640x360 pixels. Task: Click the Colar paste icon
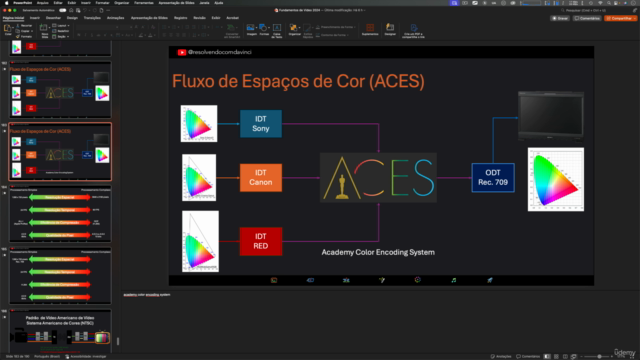click(x=7, y=29)
